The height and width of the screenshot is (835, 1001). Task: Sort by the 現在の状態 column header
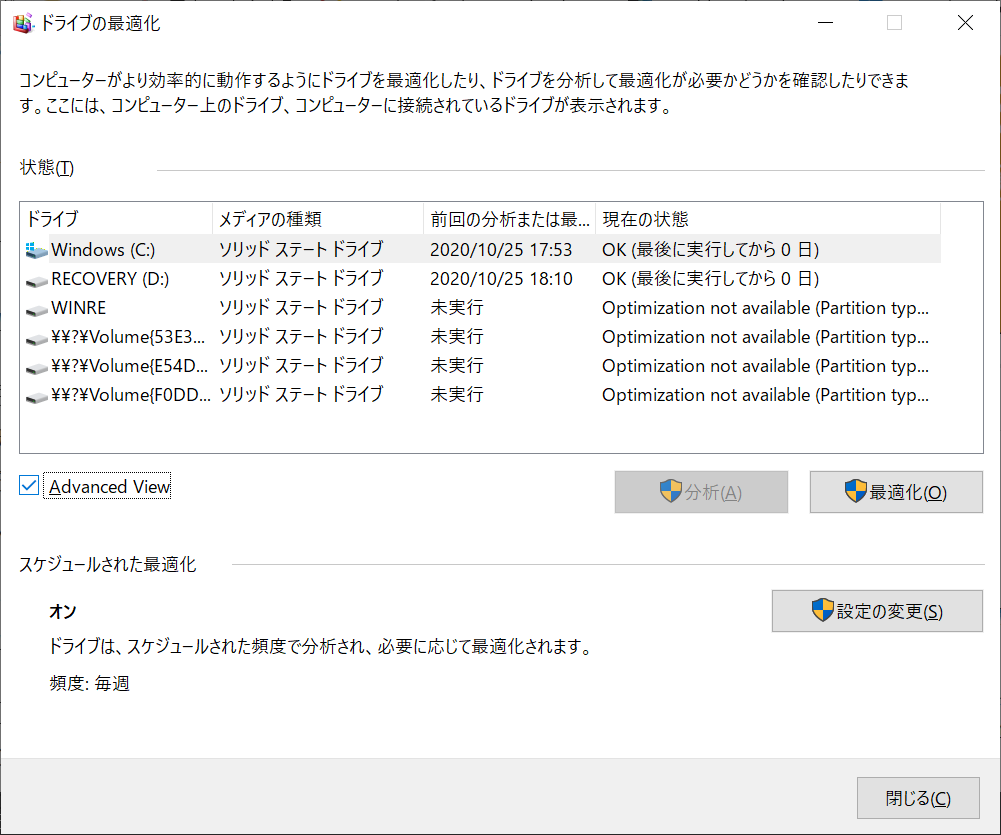coord(768,219)
